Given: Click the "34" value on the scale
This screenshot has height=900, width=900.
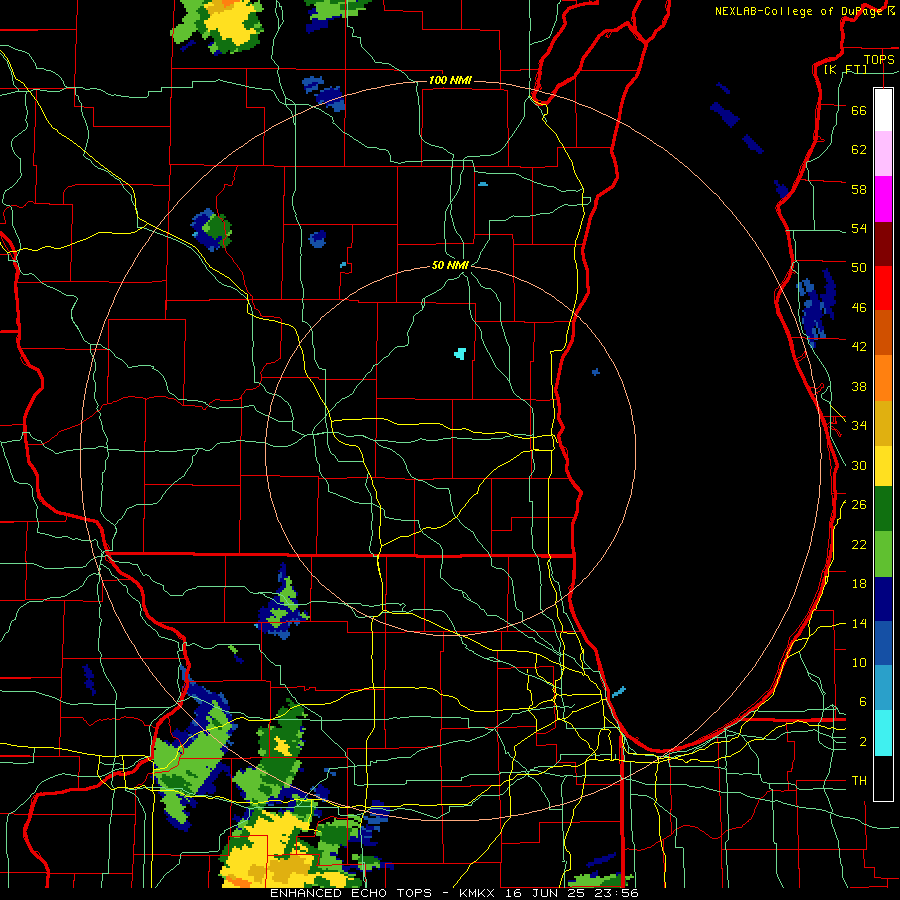Looking at the screenshot, I should tap(859, 425).
